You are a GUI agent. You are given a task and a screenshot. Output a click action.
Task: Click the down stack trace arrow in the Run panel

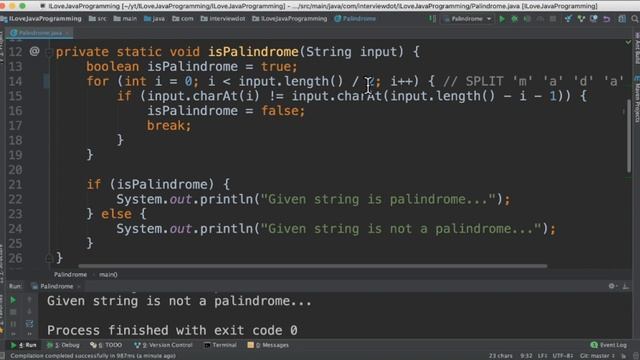coord(29,312)
